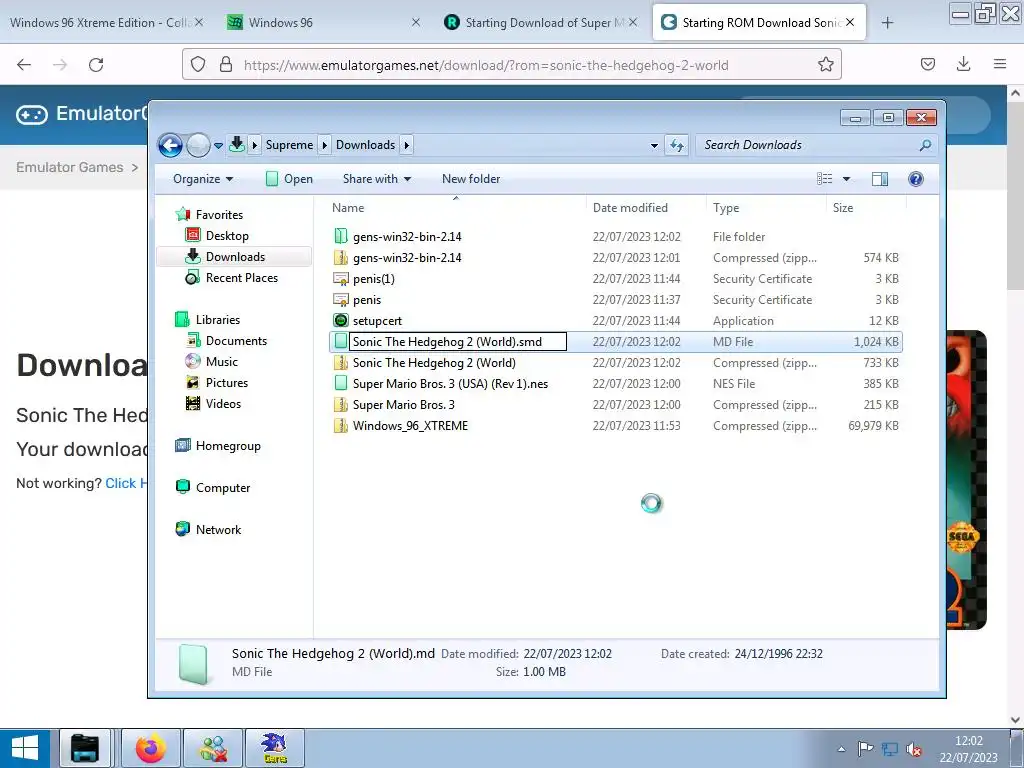Select the setupcert application icon
Image resolution: width=1024 pixels, height=768 pixels.
pos(341,321)
